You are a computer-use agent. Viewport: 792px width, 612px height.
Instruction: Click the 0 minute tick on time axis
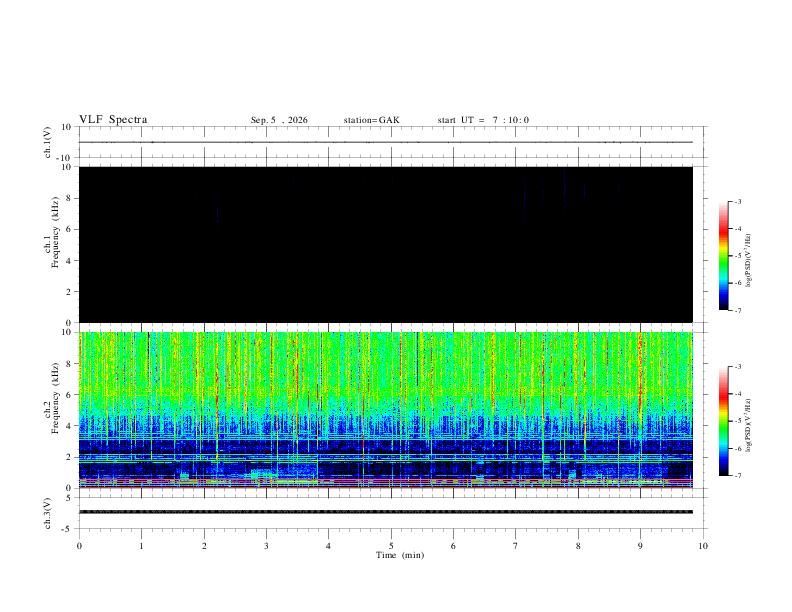79,546
